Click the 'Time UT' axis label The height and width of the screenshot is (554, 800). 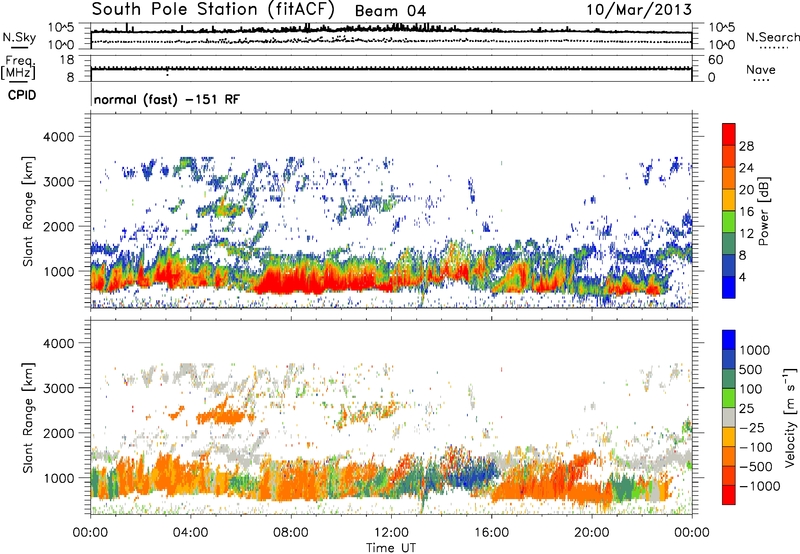tap(391, 548)
